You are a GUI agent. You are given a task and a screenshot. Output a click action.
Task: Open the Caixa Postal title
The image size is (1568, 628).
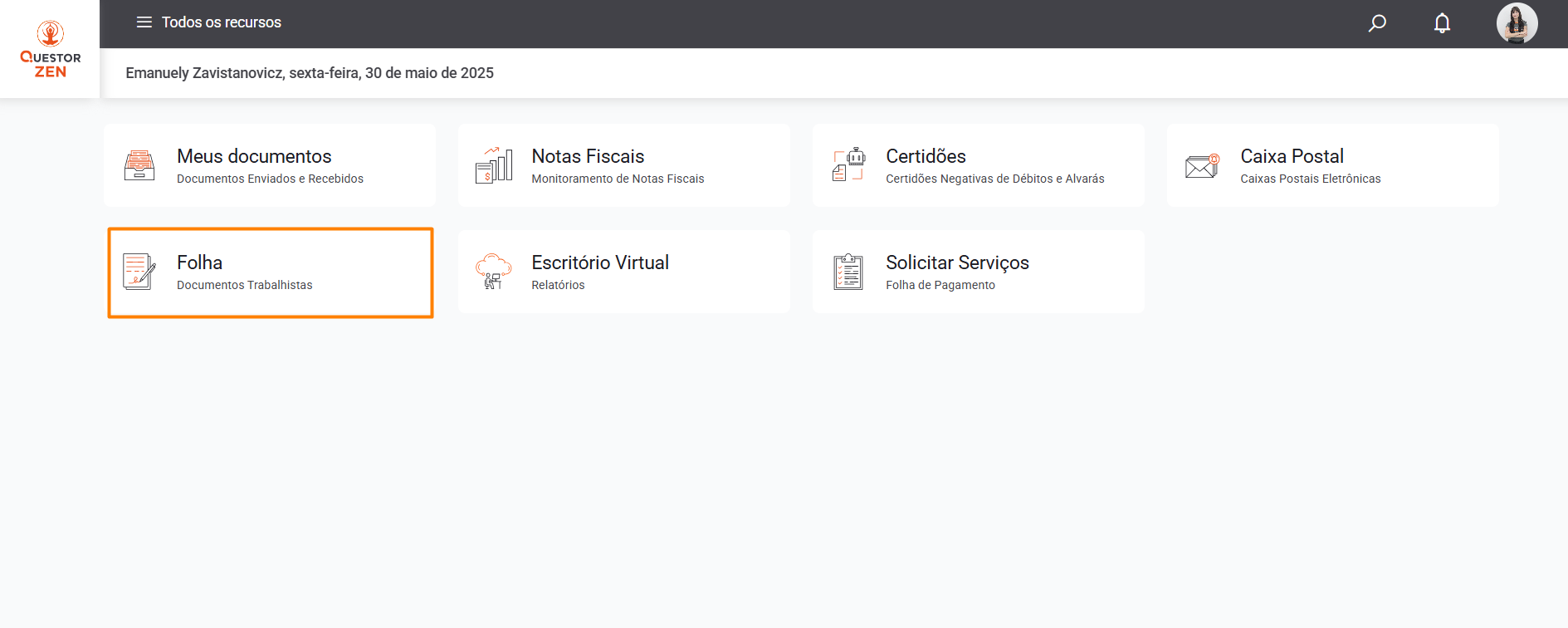[1292, 156]
